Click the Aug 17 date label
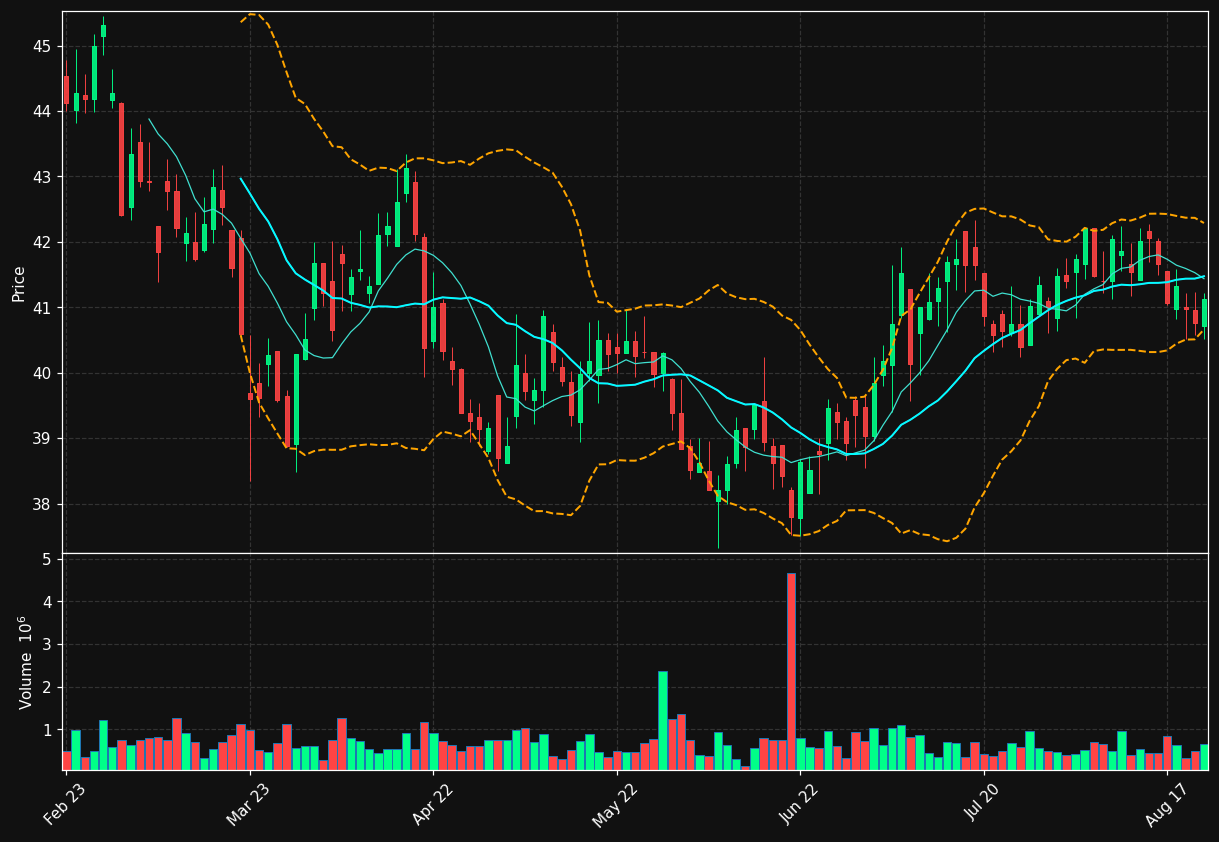Screen dimensions: 1219x842 coord(1166,805)
